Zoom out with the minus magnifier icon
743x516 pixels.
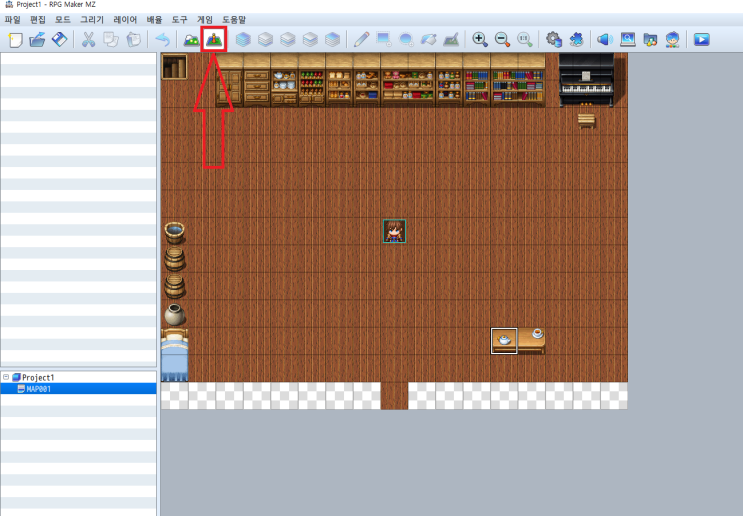[502, 39]
